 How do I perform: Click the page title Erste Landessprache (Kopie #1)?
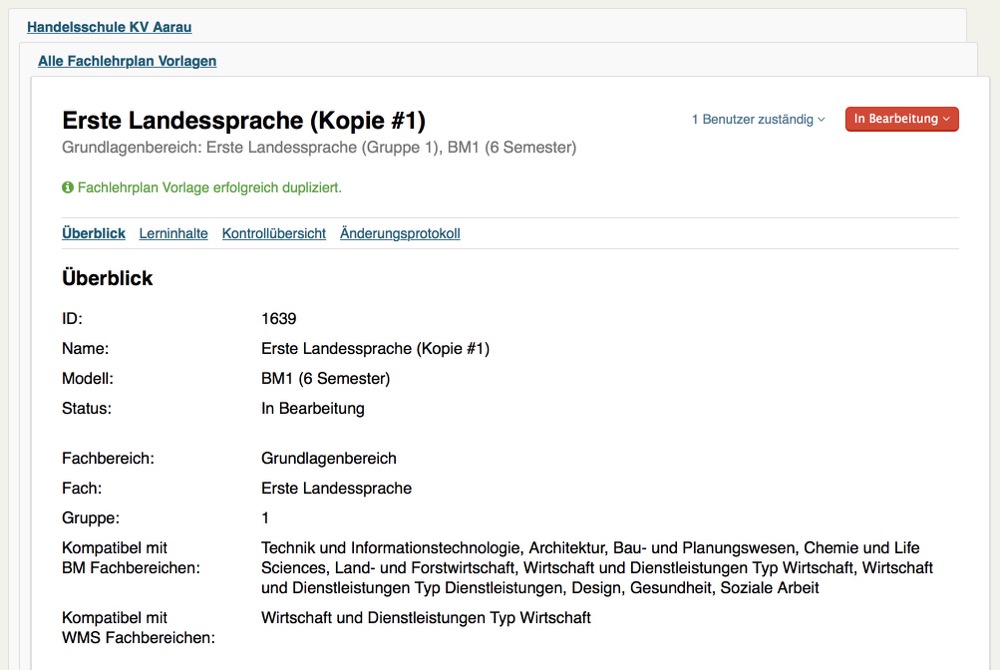click(x=244, y=120)
